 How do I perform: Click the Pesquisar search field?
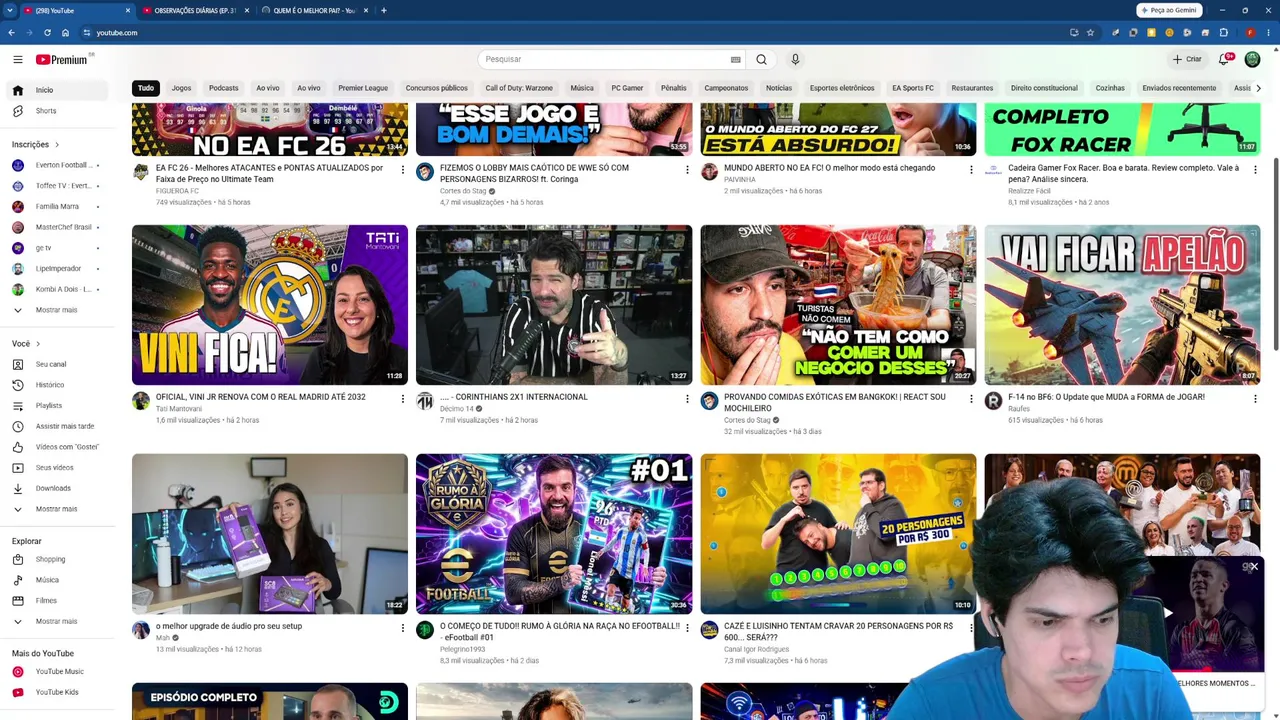(x=609, y=59)
